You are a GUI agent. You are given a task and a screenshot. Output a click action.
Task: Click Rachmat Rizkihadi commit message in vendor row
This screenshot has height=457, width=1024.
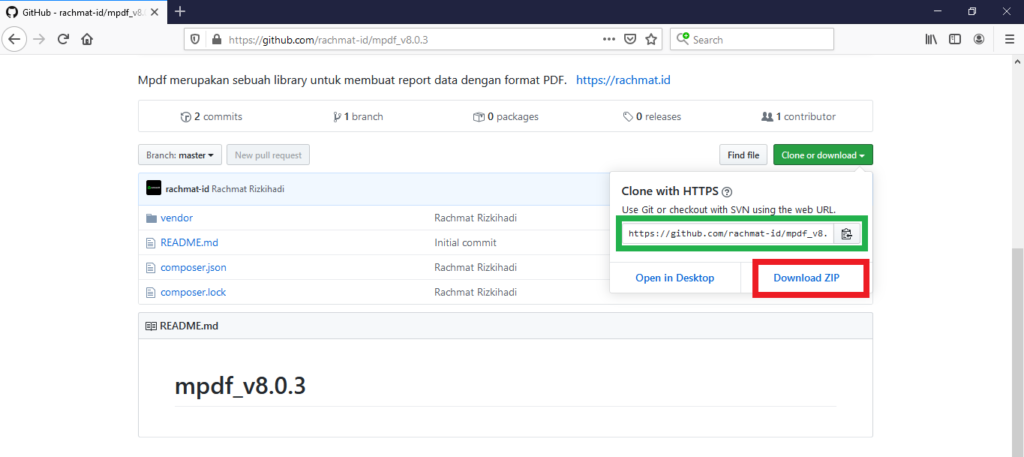pyautogui.click(x=475, y=218)
